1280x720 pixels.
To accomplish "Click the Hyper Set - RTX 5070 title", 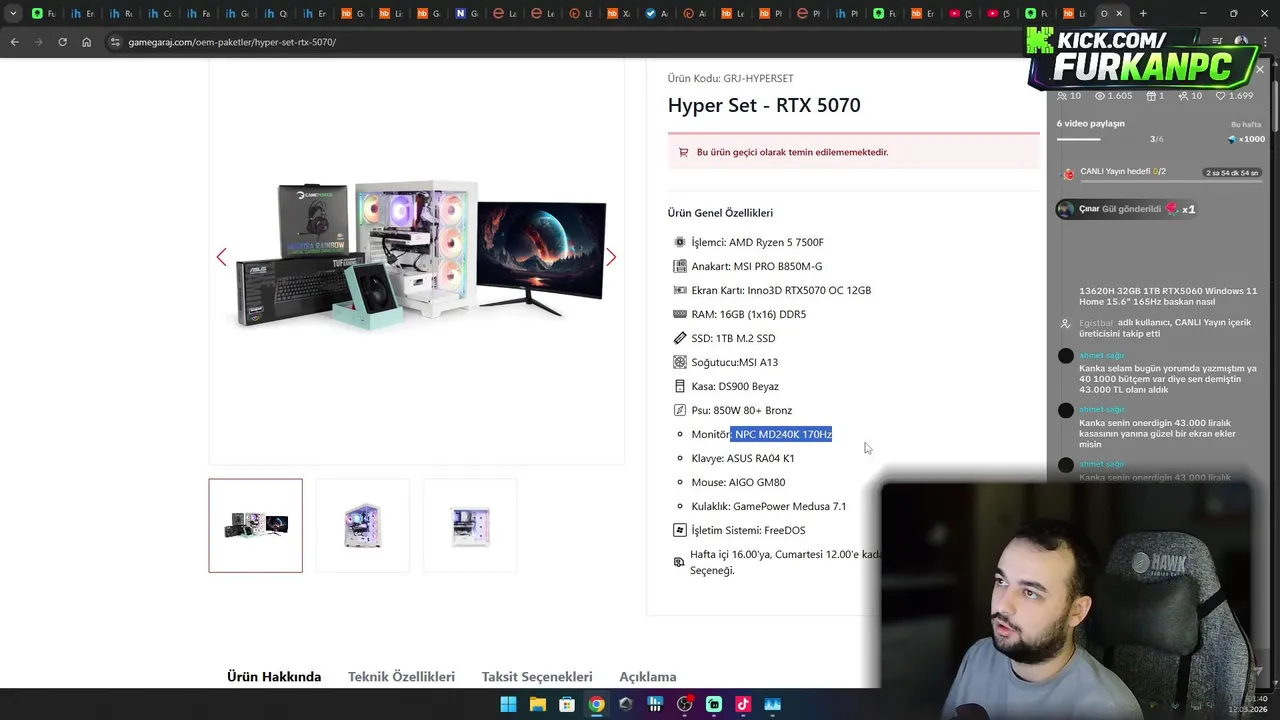I will point(764,105).
